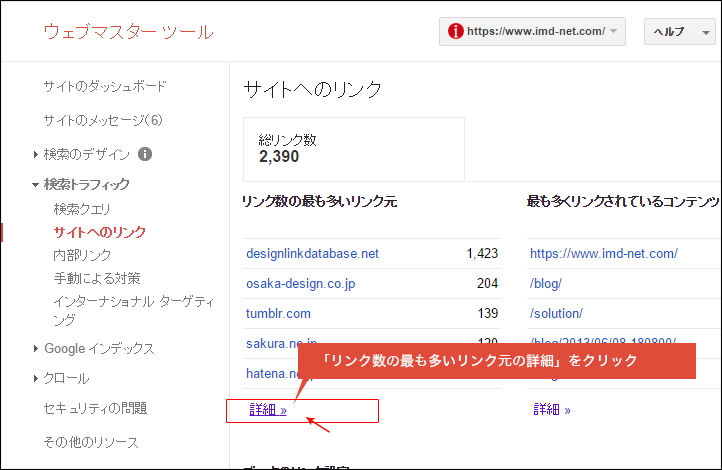Select インターナショナル ターゲティング in the sidebar

[x=134, y=310]
